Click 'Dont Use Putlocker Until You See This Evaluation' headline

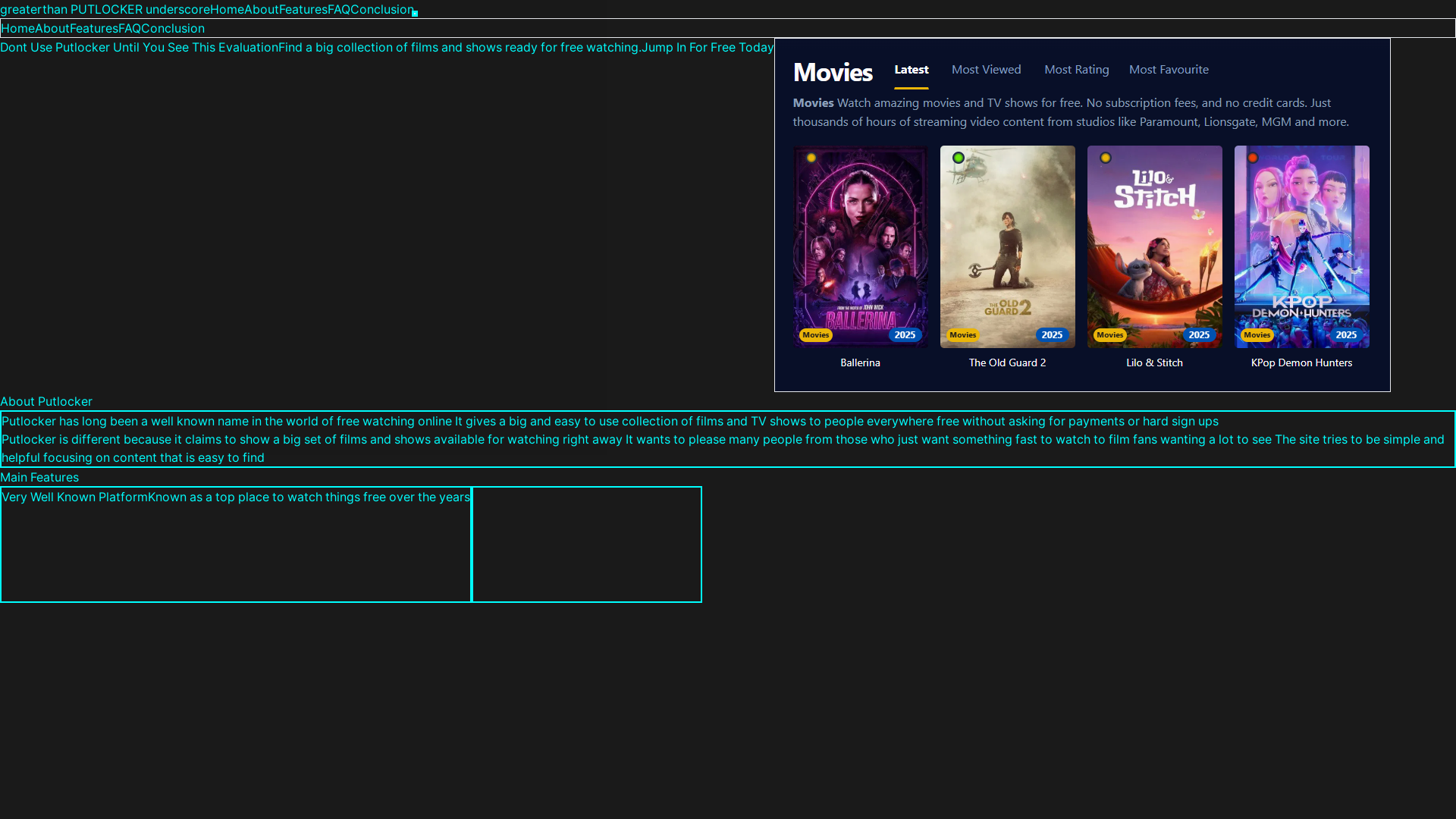tap(139, 47)
